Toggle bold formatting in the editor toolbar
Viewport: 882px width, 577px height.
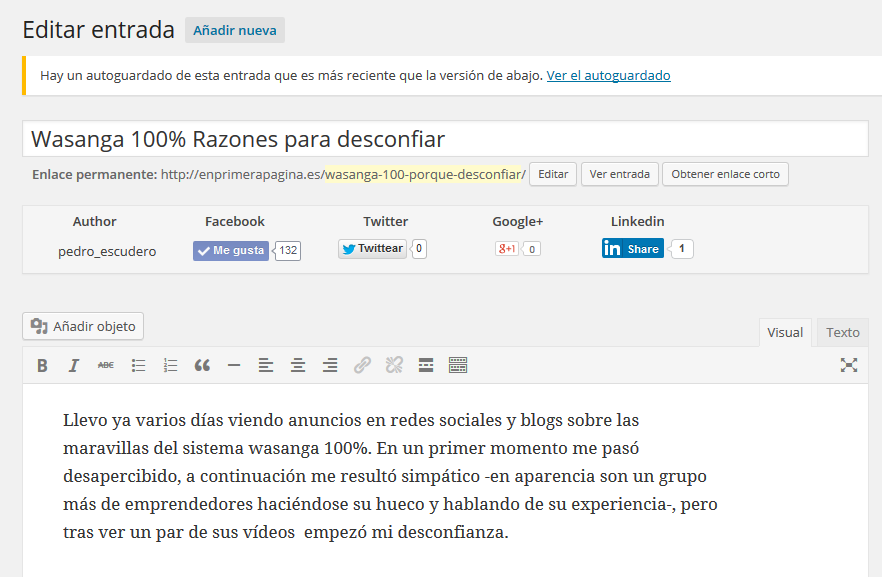[x=42, y=366]
